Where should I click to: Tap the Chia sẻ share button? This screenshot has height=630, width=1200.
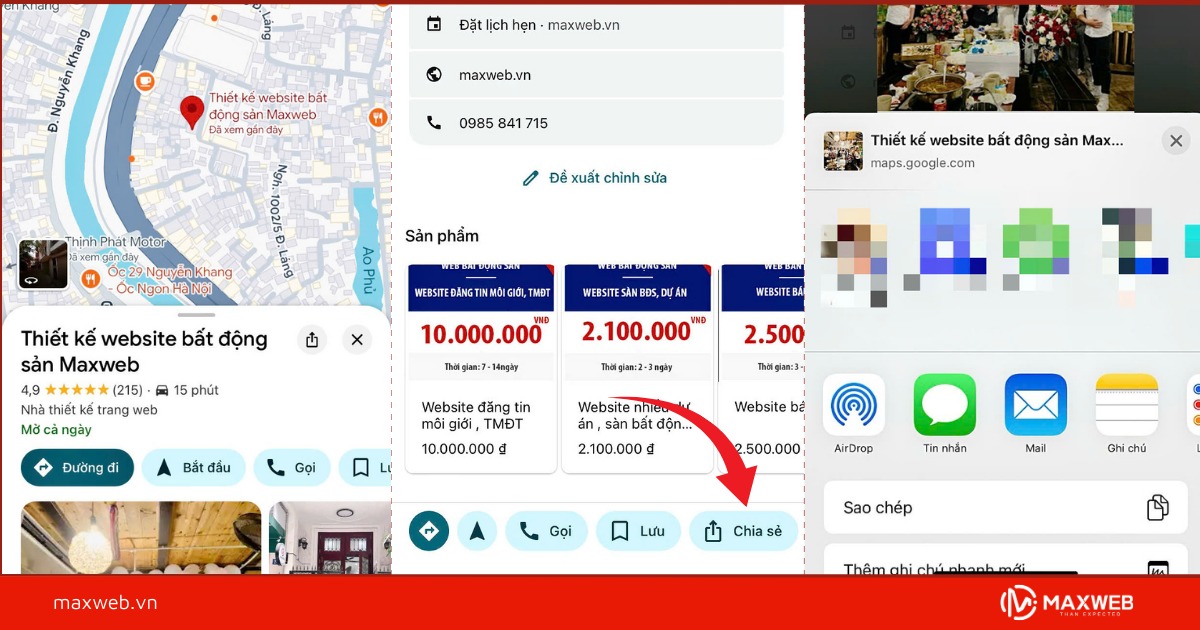pos(743,531)
